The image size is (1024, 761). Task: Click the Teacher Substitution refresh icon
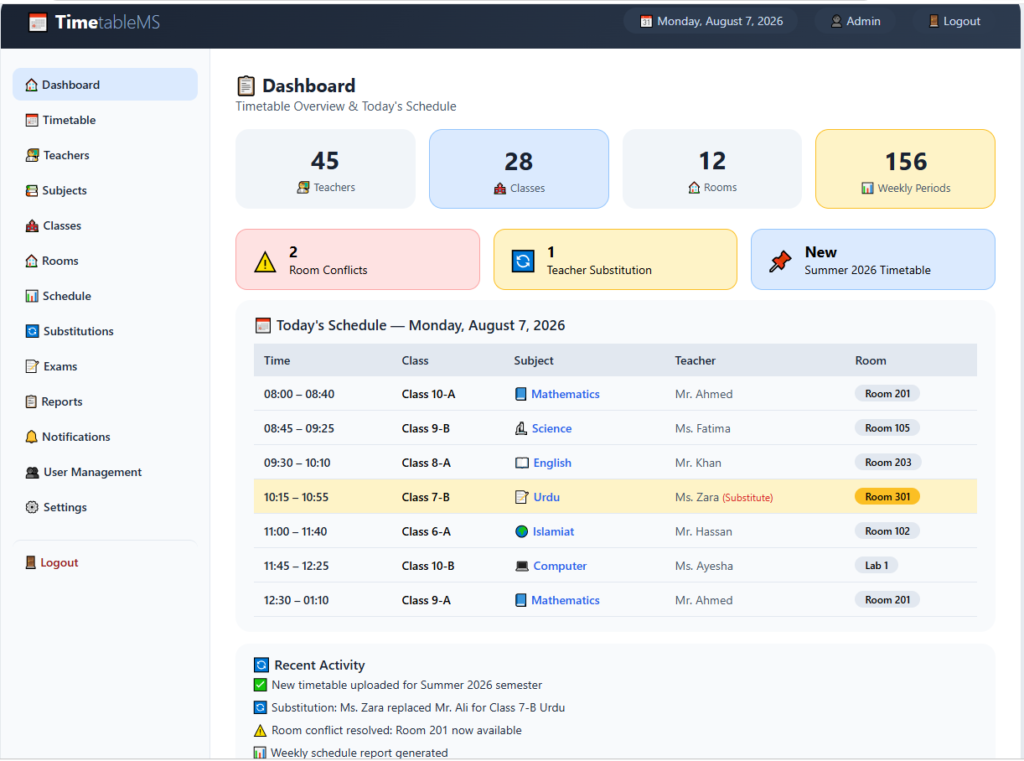[x=523, y=261]
